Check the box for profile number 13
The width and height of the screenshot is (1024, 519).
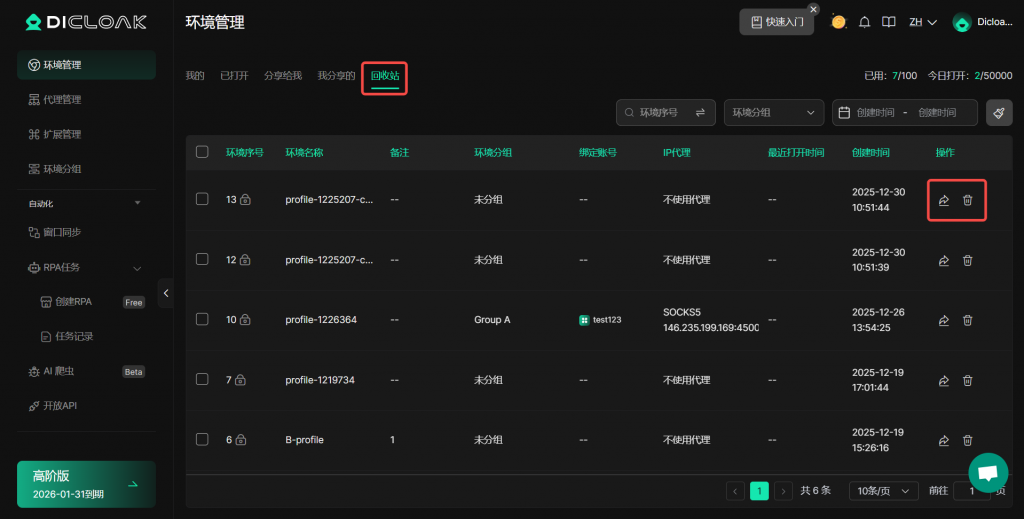202,199
